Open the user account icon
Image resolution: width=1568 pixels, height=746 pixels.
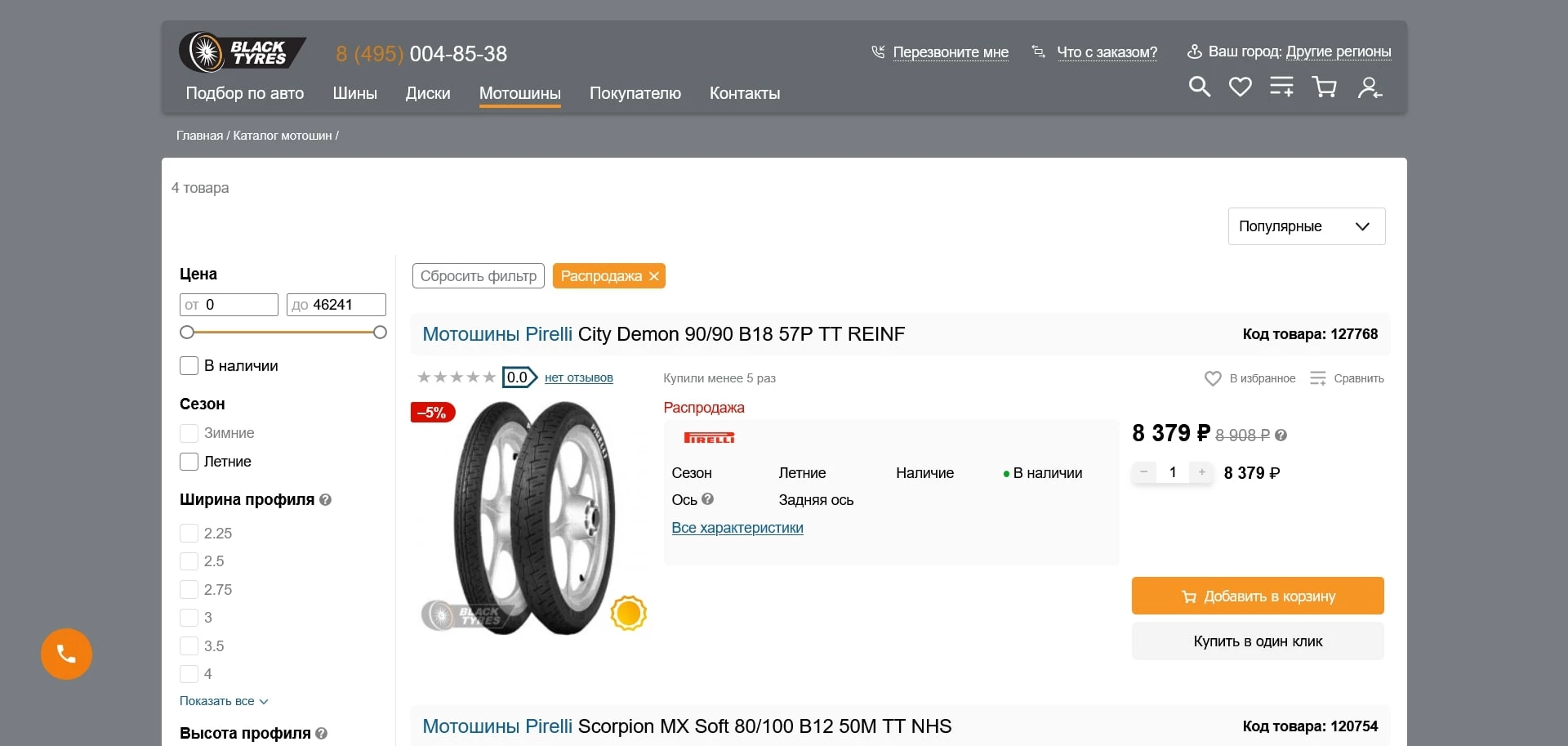click(x=1370, y=87)
